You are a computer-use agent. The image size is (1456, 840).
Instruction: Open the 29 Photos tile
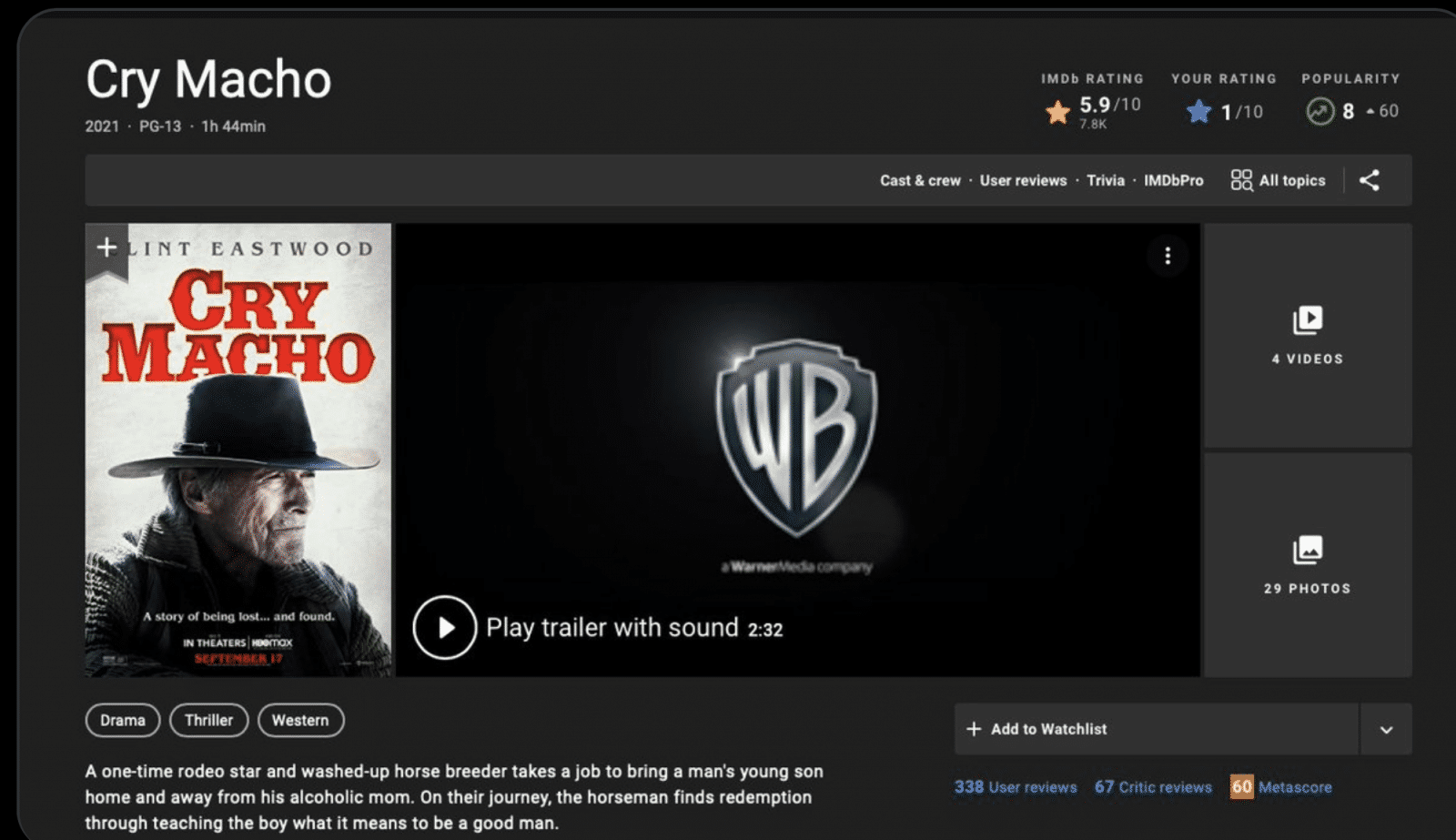pyautogui.click(x=1308, y=565)
